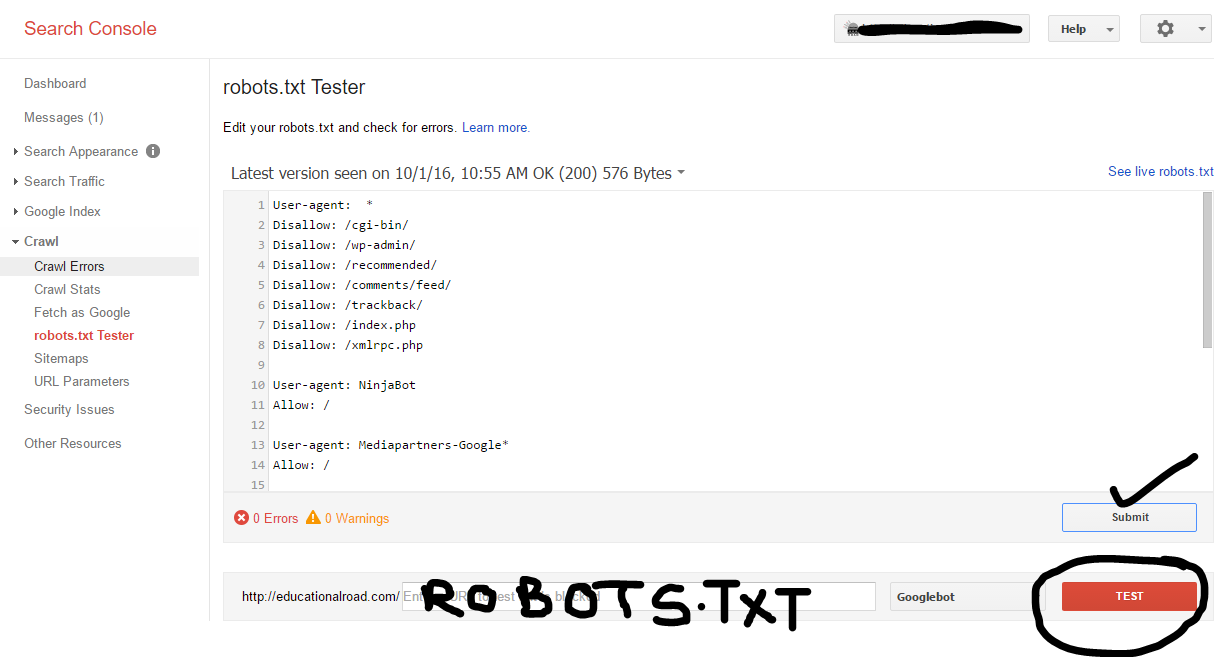Image resolution: width=1227 pixels, height=657 pixels.
Task: Select robots.txt Tester in sidebar
Action: click(84, 336)
